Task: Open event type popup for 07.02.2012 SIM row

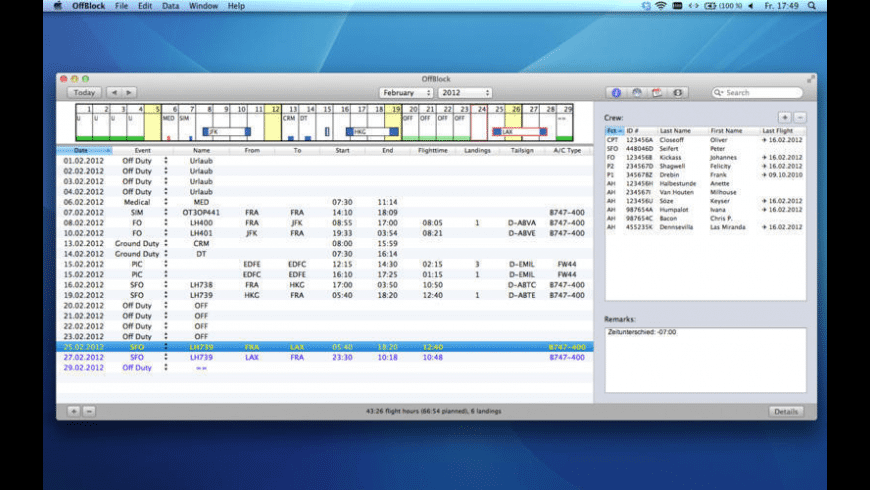Action: (166, 212)
